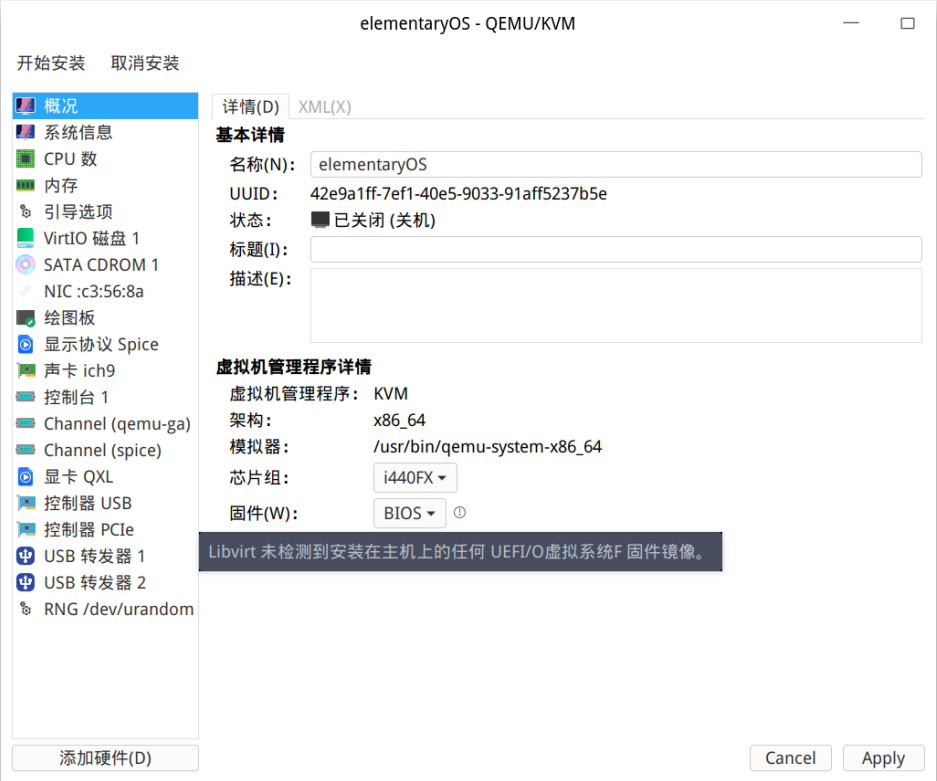
Task: Click 开始安装 to begin installation
Action: pyautogui.click(x=51, y=63)
